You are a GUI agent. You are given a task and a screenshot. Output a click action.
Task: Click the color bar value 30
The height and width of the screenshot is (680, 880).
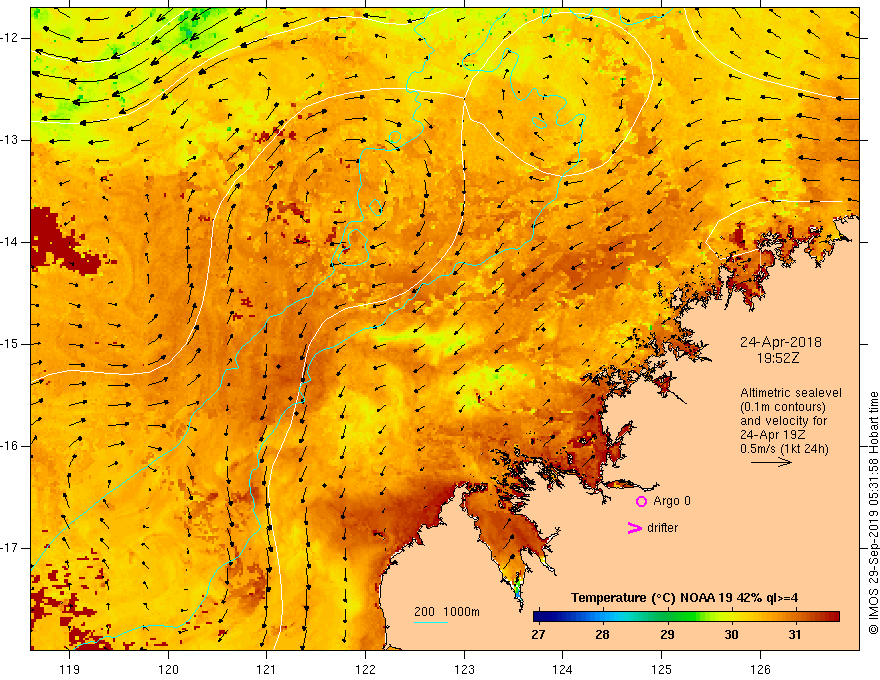[x=731, y=635]
